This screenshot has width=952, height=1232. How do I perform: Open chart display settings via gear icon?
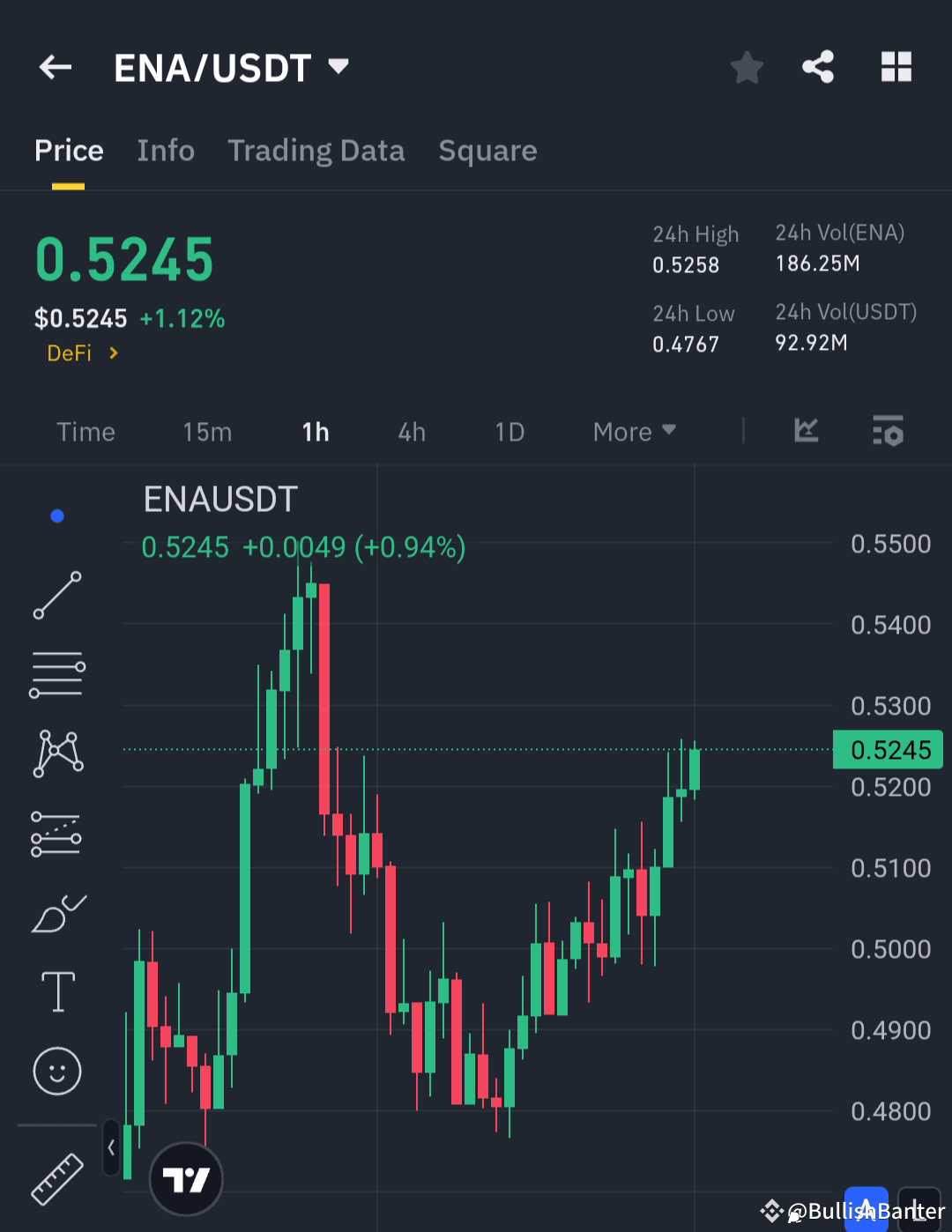tap(888, 432)
